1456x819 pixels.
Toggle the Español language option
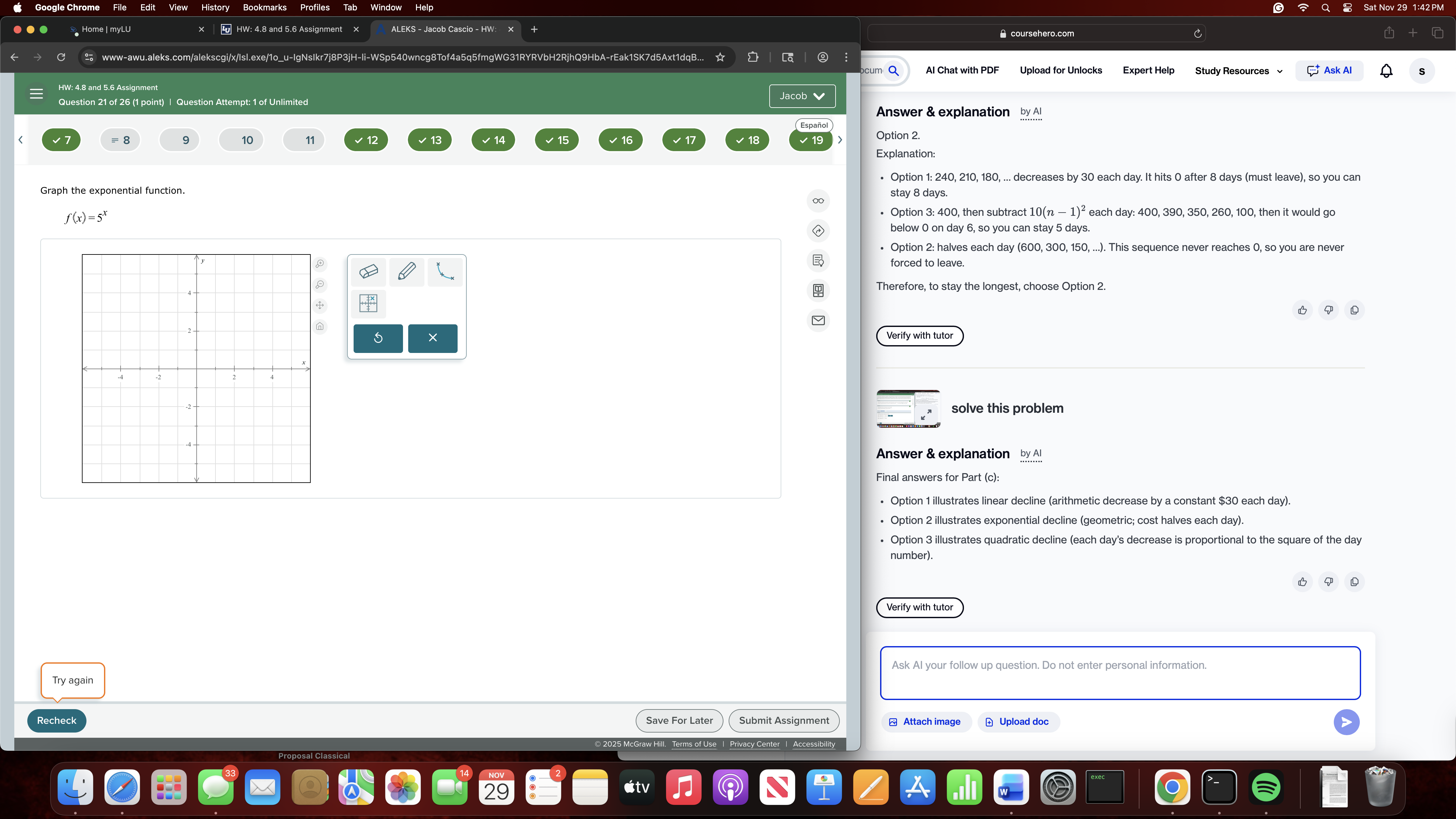[814, 125]
